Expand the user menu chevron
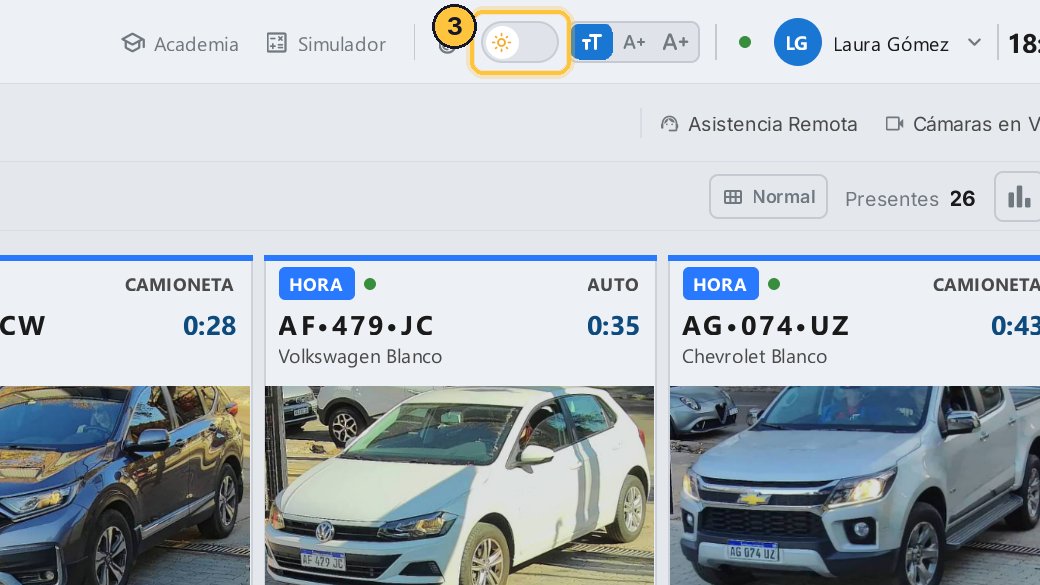Screen dimensions: 1040x585 point(974,42)
